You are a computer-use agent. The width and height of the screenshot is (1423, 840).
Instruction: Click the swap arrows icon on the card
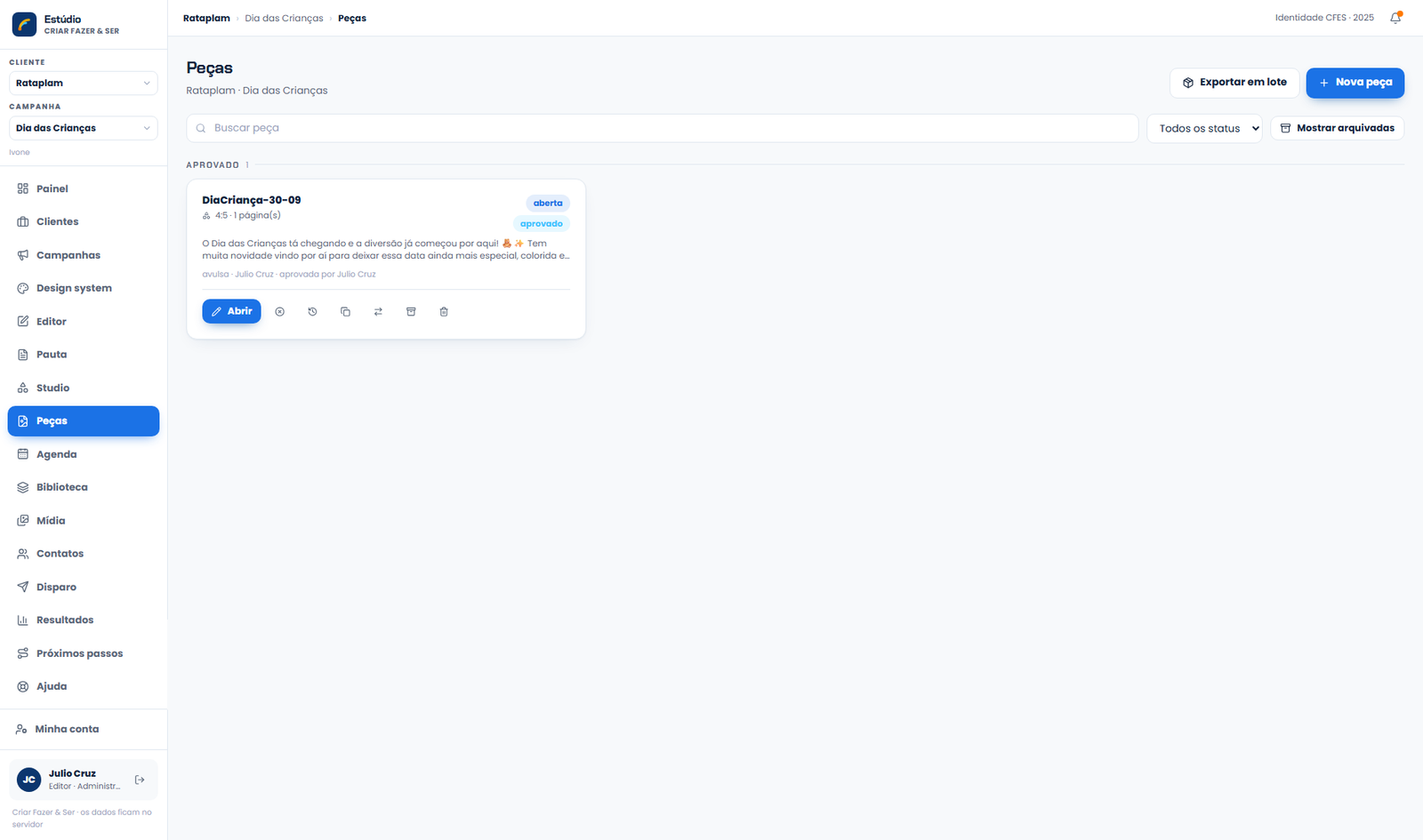pyautogui.click(x=378, y=312)
